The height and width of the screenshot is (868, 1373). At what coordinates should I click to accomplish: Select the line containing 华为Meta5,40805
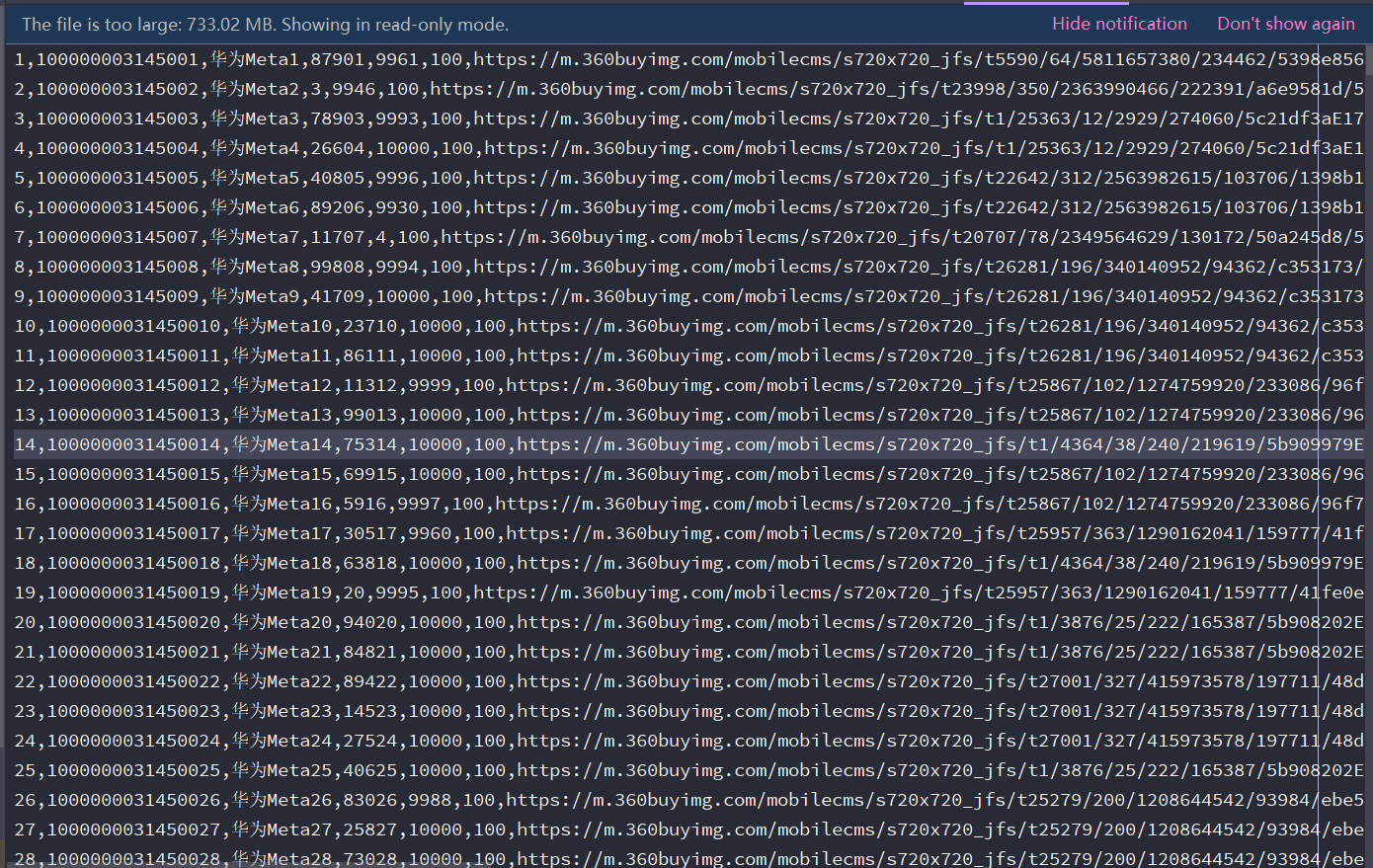pyautogui.click(x=688, y=178)
